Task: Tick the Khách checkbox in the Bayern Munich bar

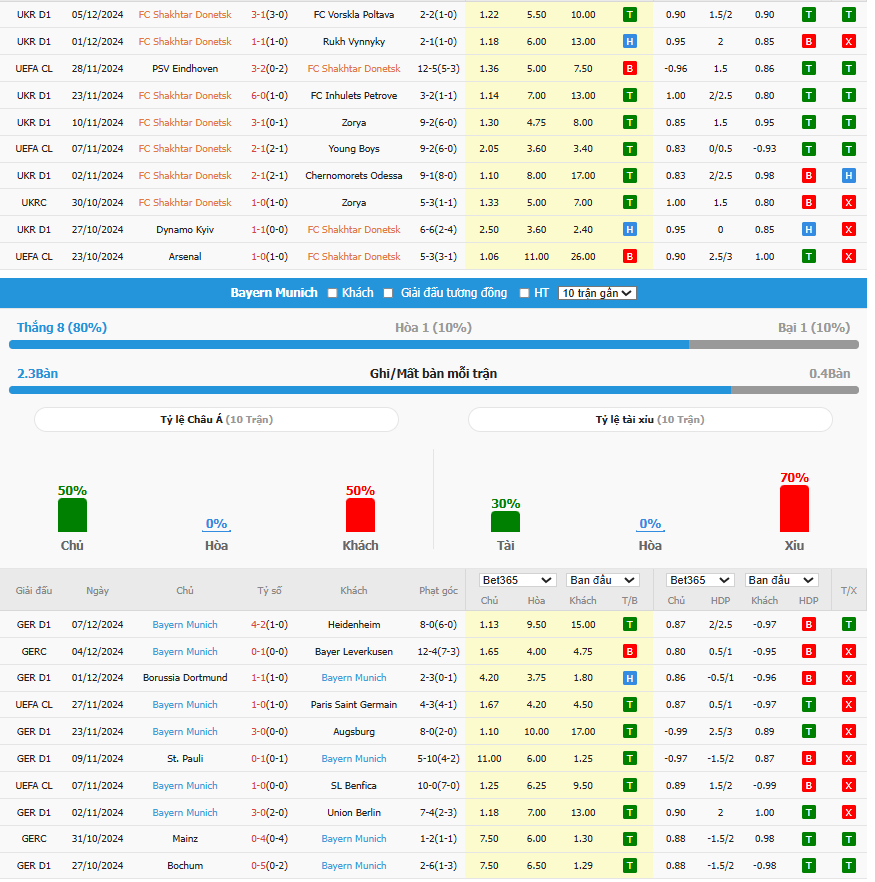Action: click(332, 293)
